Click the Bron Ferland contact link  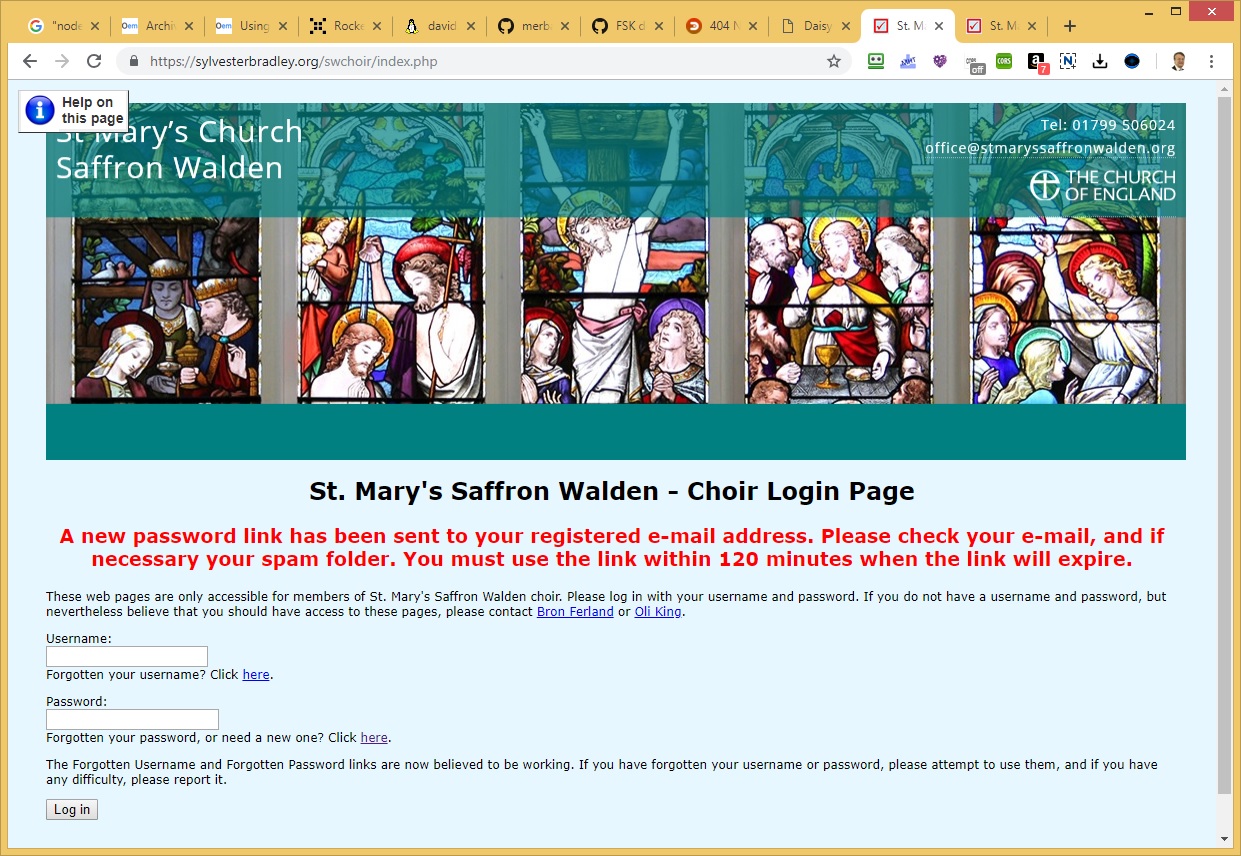575,612
